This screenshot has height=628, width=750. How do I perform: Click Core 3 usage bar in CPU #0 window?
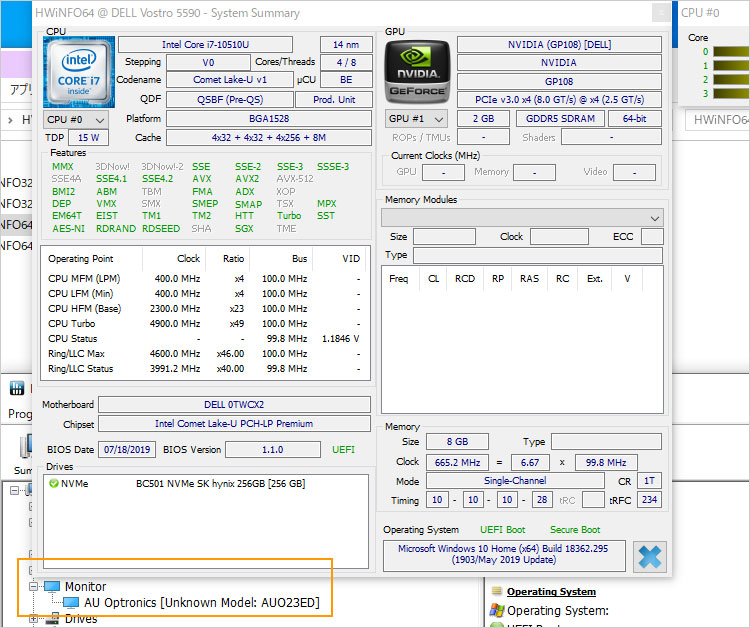coord(731,93)
